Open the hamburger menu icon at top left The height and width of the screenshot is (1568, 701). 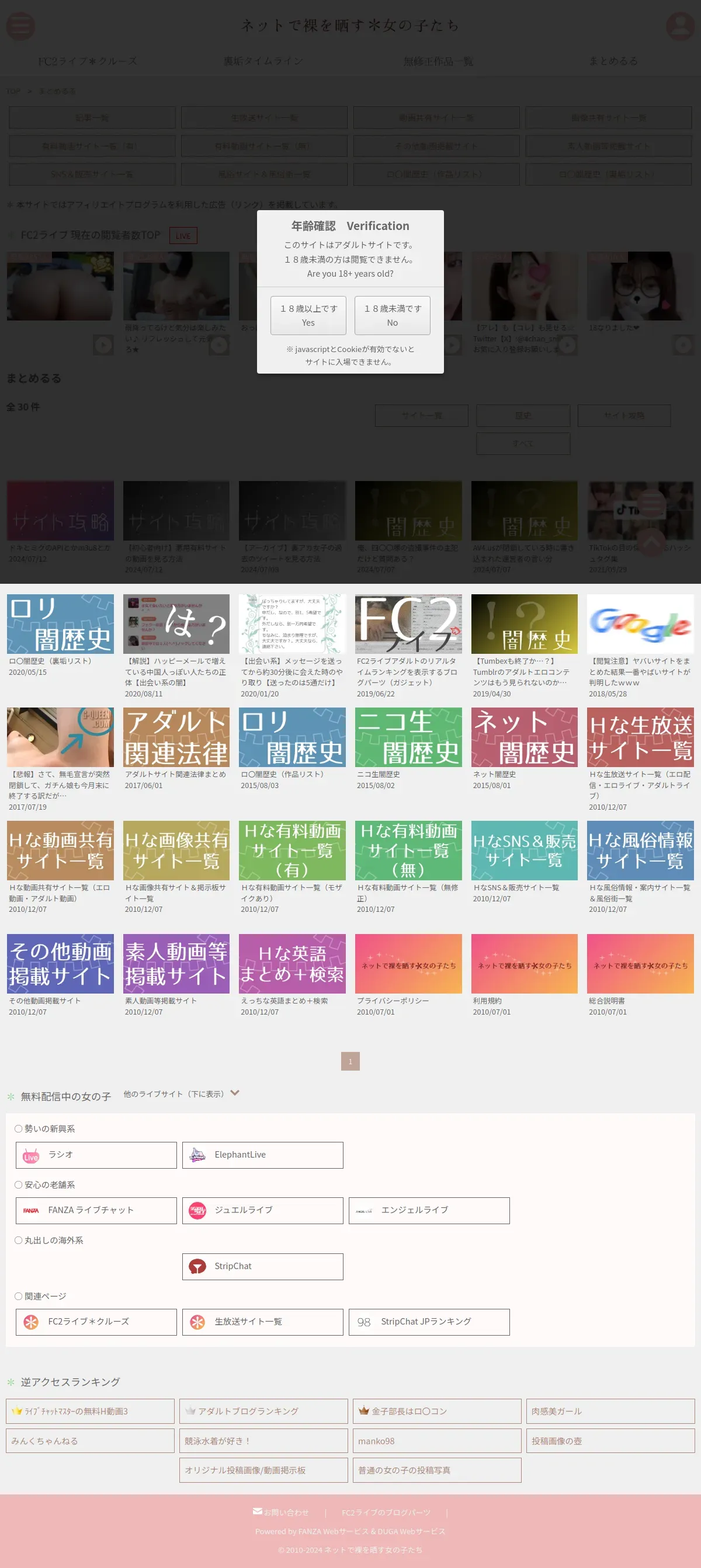tap(20, 26)
